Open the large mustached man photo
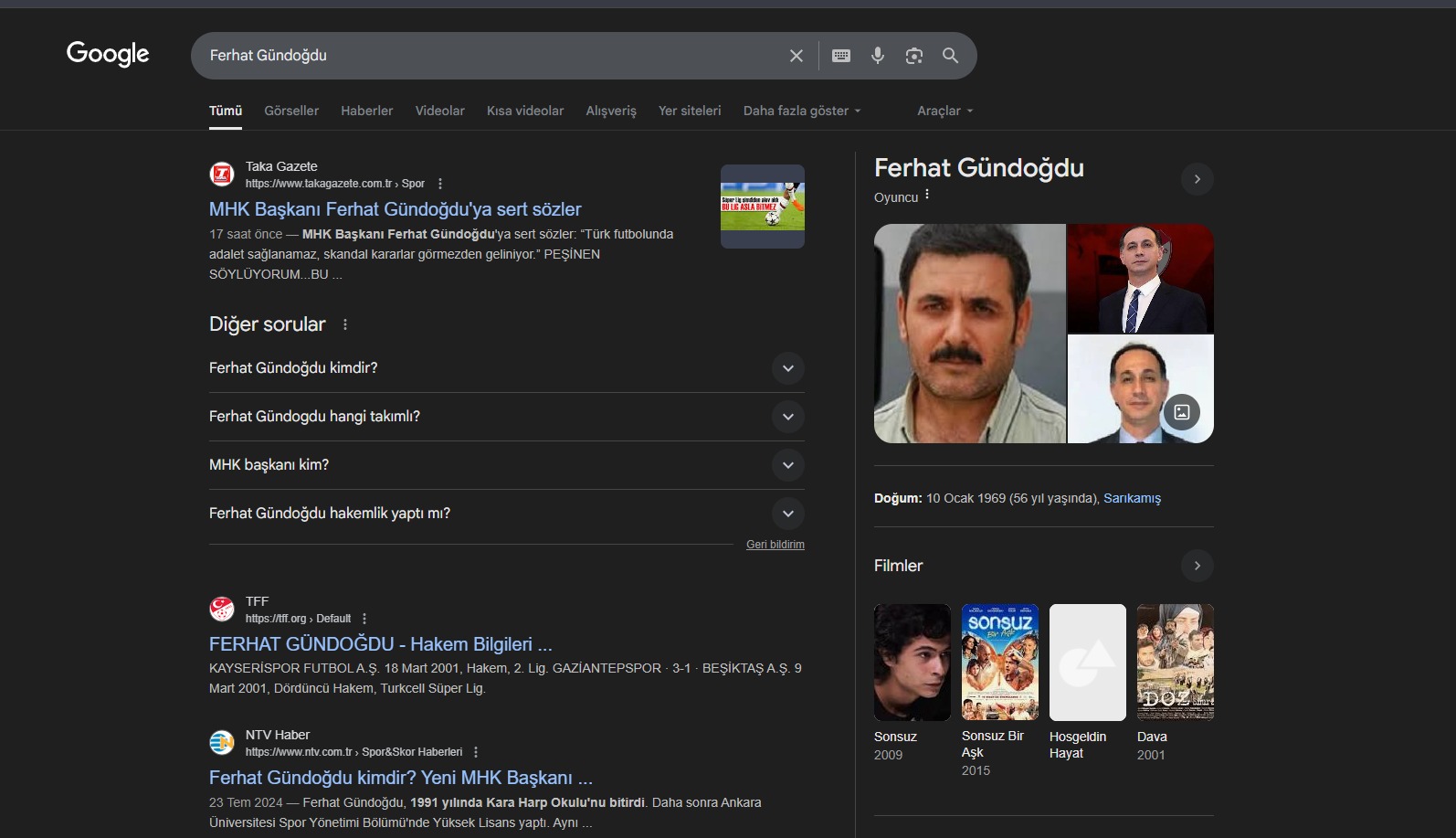 coord(970,334)
